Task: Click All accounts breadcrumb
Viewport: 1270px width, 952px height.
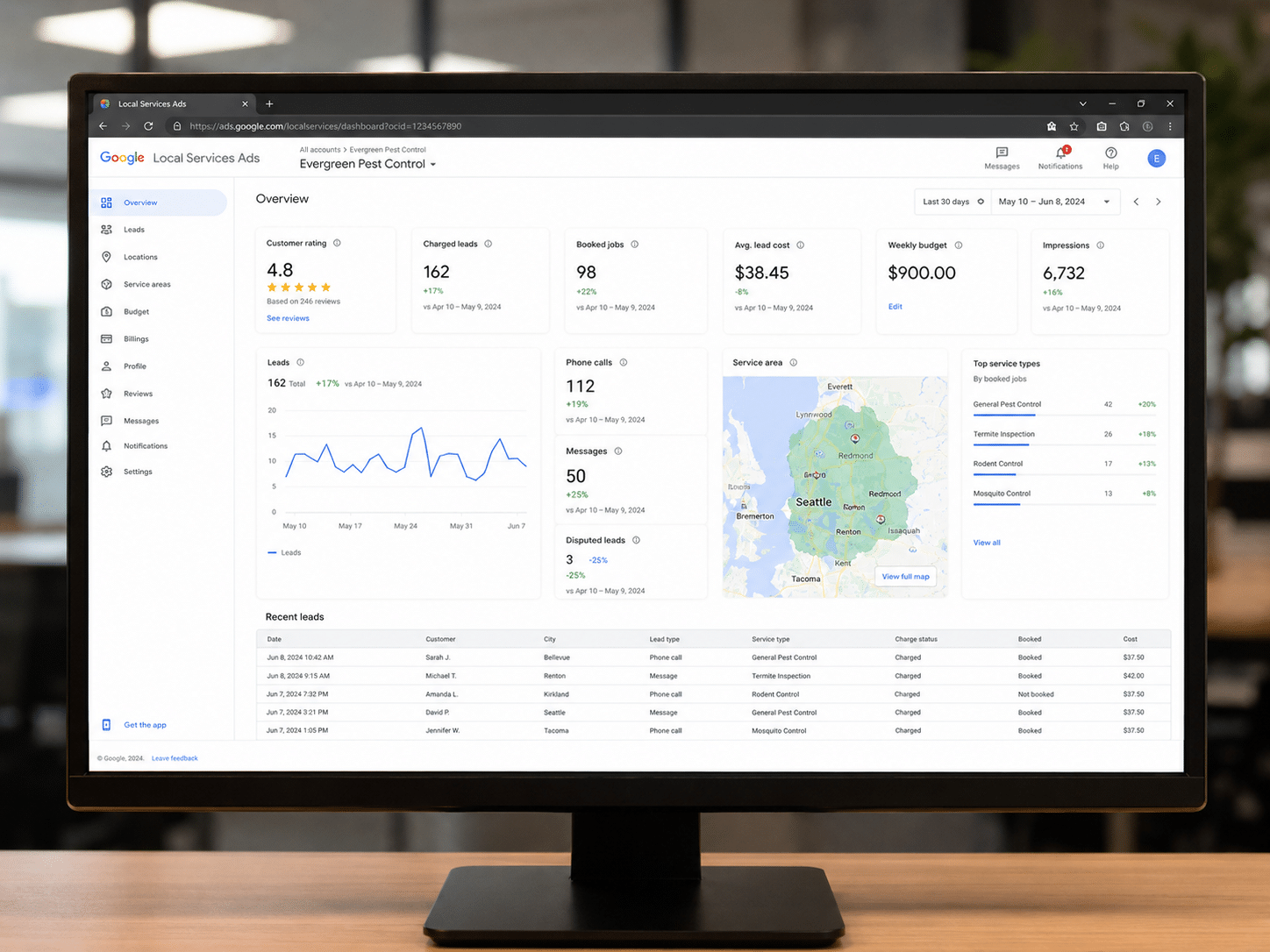Action: pos(319,150)
